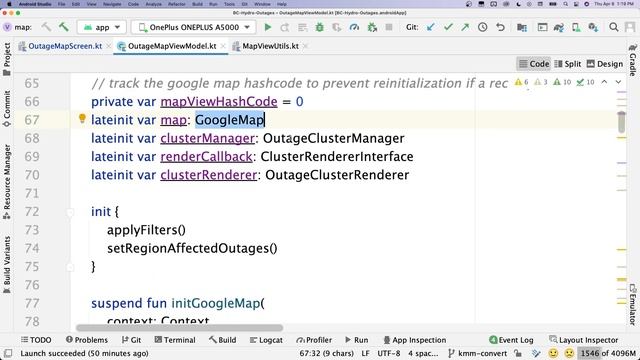Open the Gradle tool window
Screen dimensions: 640x360
pyautogui.click(x=633, y=59)
